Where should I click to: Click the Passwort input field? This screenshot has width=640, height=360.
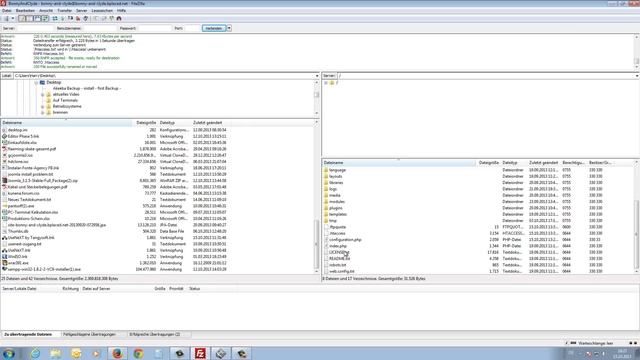tap(155, 28)
